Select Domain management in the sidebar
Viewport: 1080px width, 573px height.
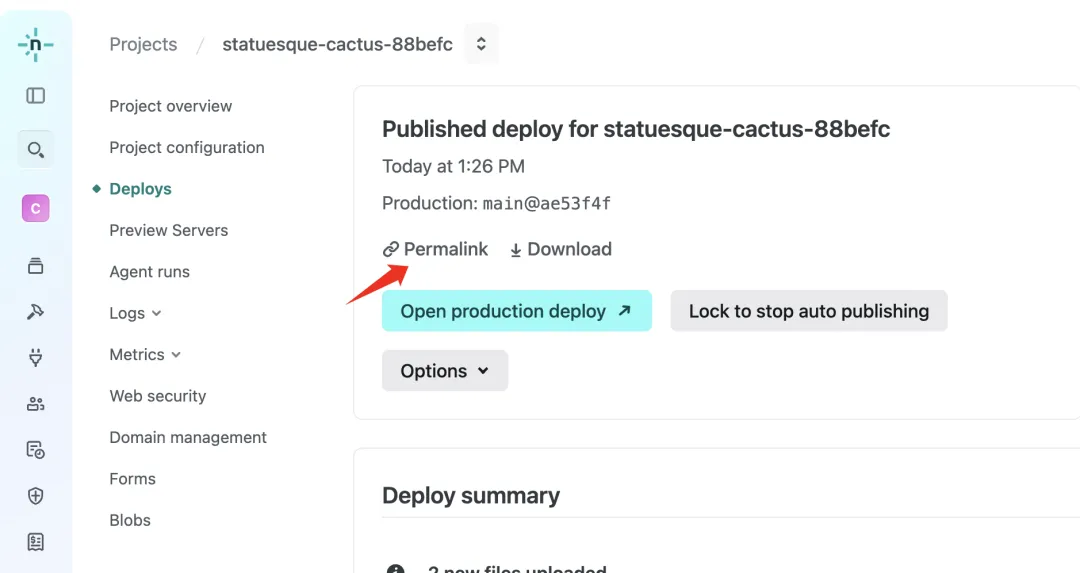(x=188, y=437)
